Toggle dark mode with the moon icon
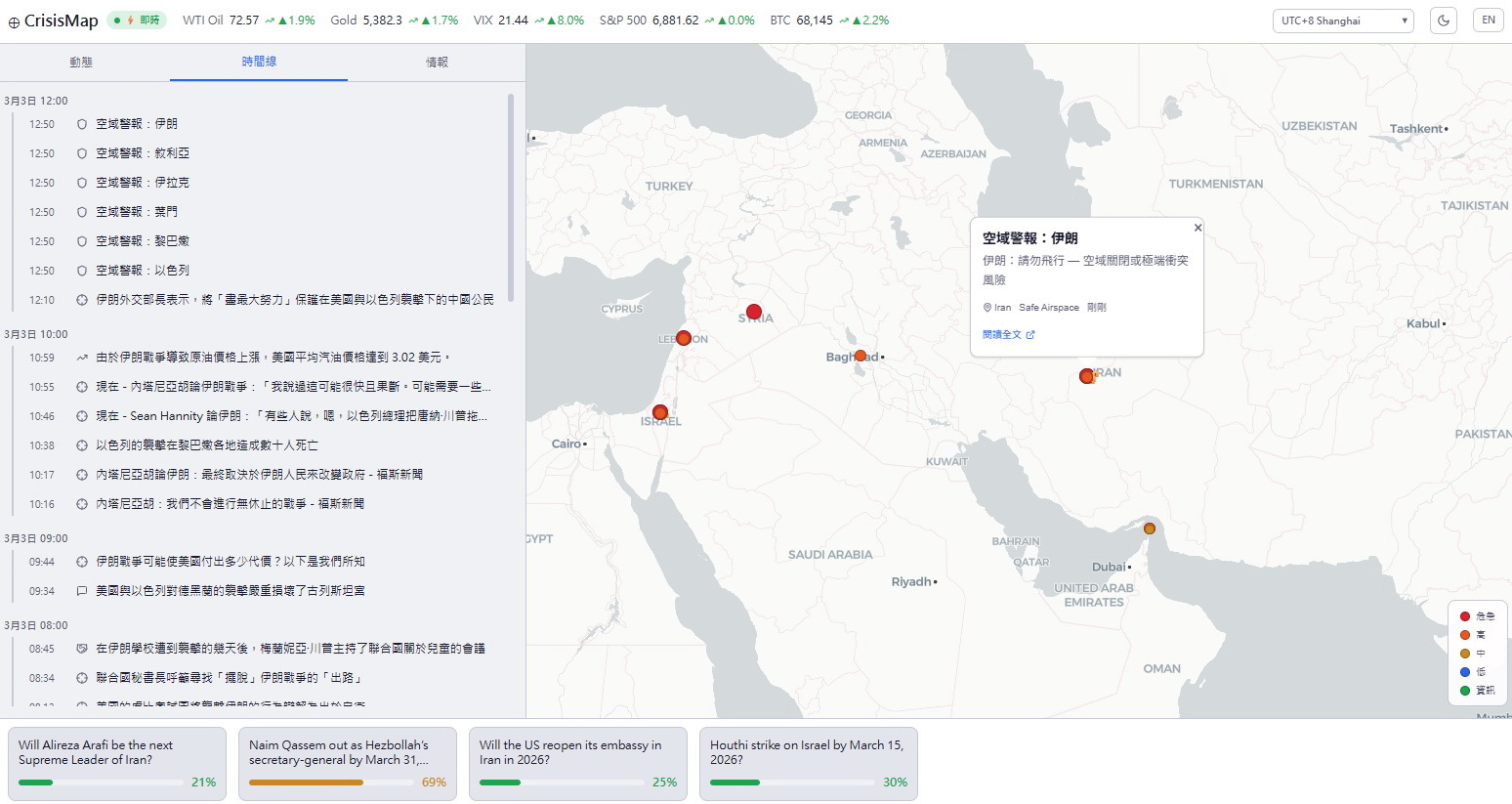The height and width of the screenshot is (804, 1512). 1443,21
